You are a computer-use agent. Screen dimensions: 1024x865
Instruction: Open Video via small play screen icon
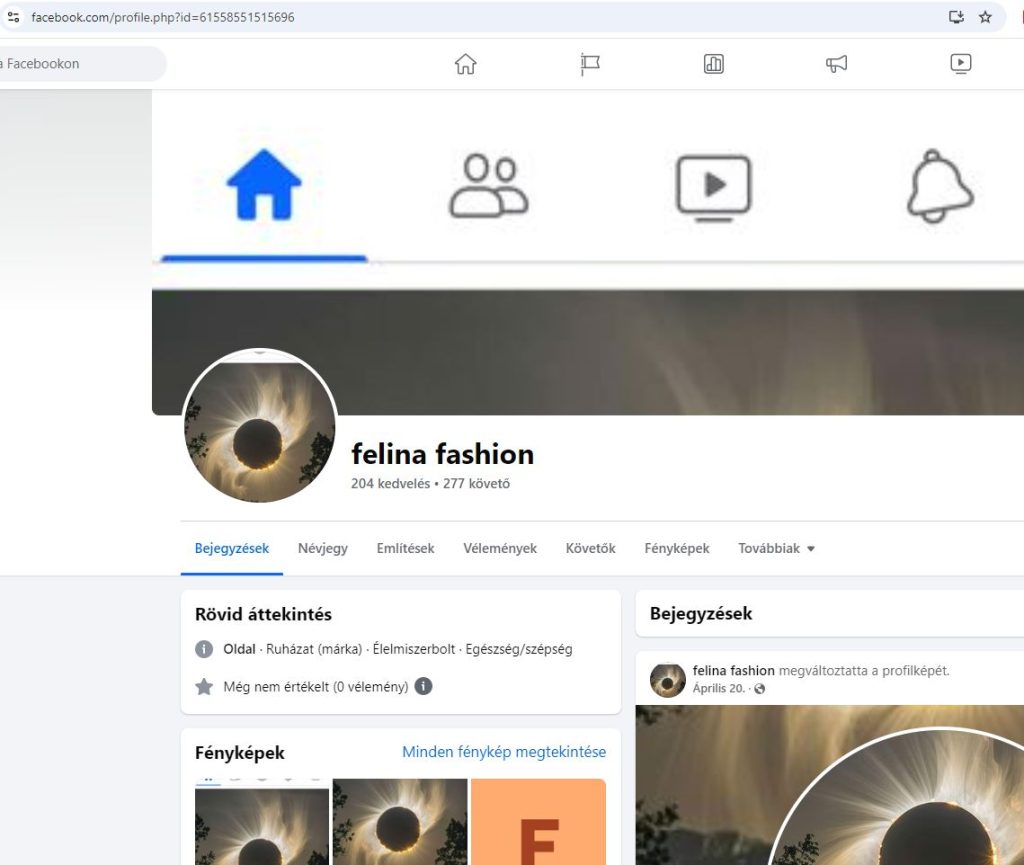(x=961, y=64)
